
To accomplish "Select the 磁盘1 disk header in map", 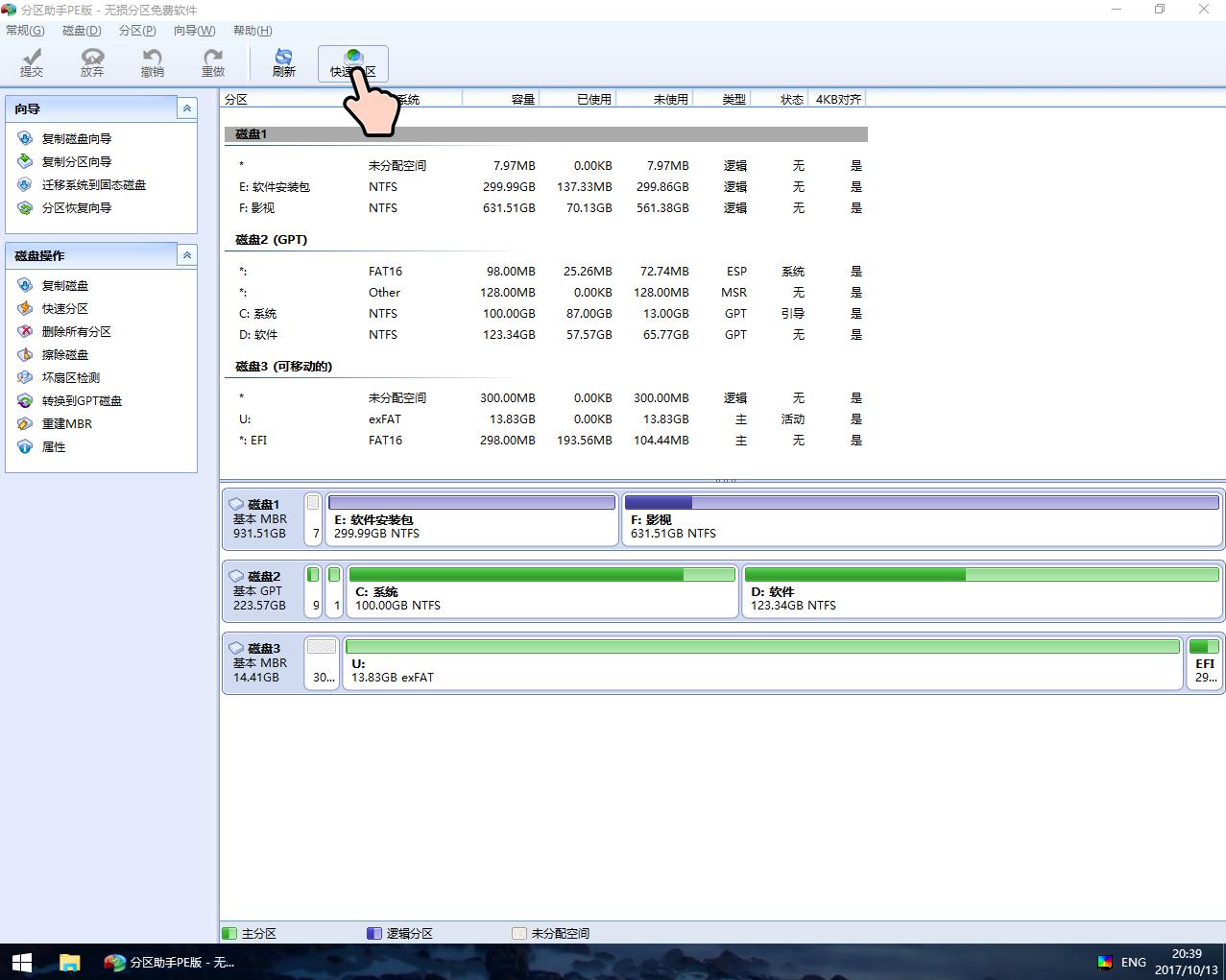I will pos(262,518).
